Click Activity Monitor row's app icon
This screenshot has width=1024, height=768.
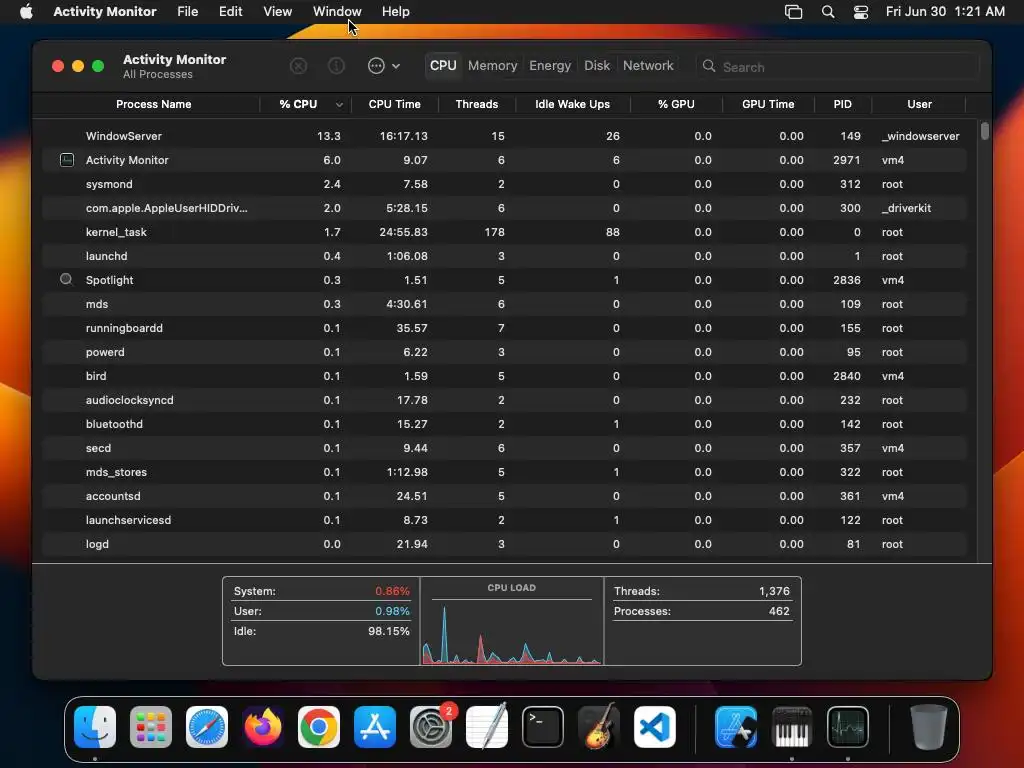point(67,160)
